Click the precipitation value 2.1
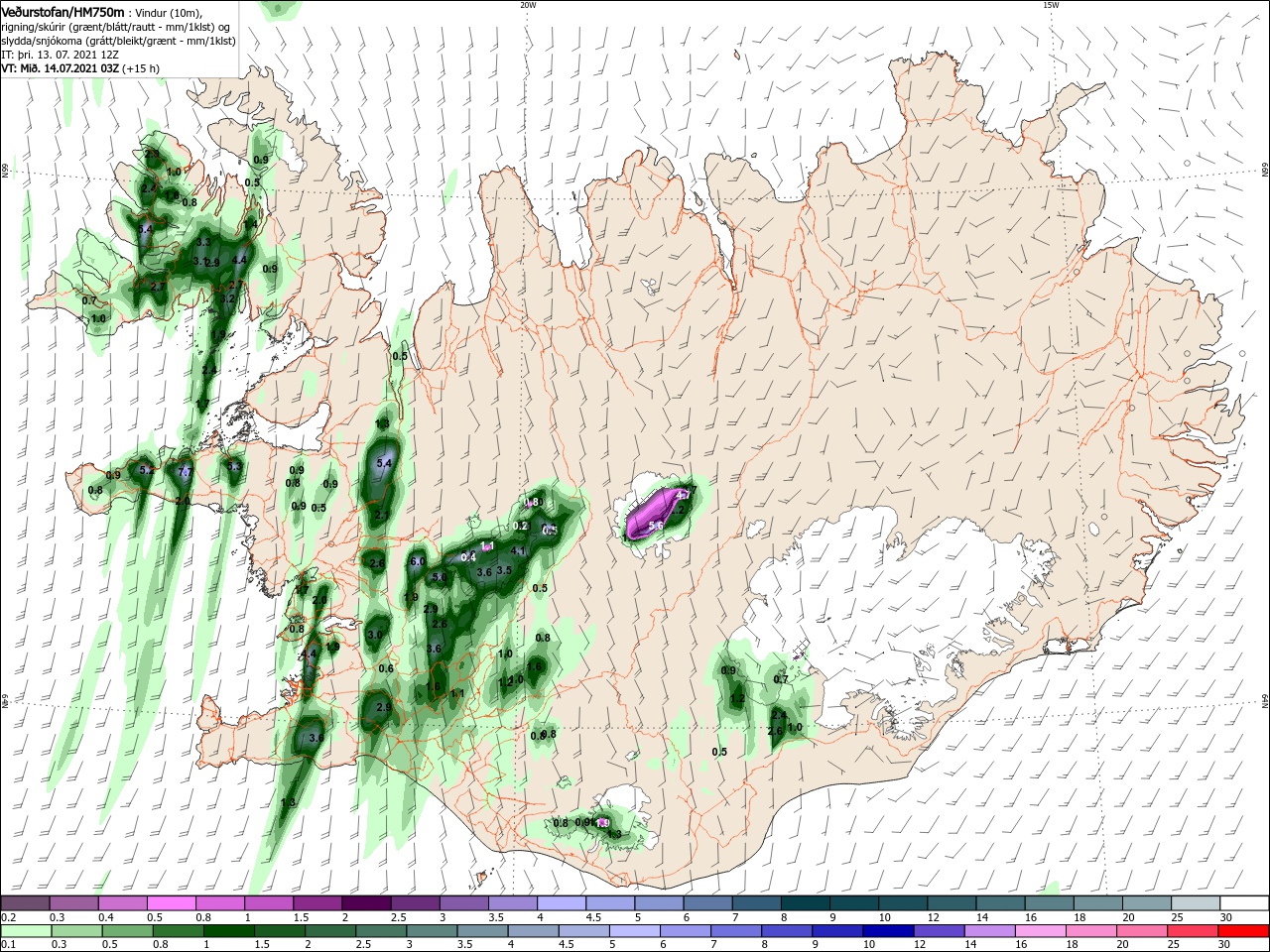The width and height of the screenshot is (1270, 952). (x=382, y=516)
